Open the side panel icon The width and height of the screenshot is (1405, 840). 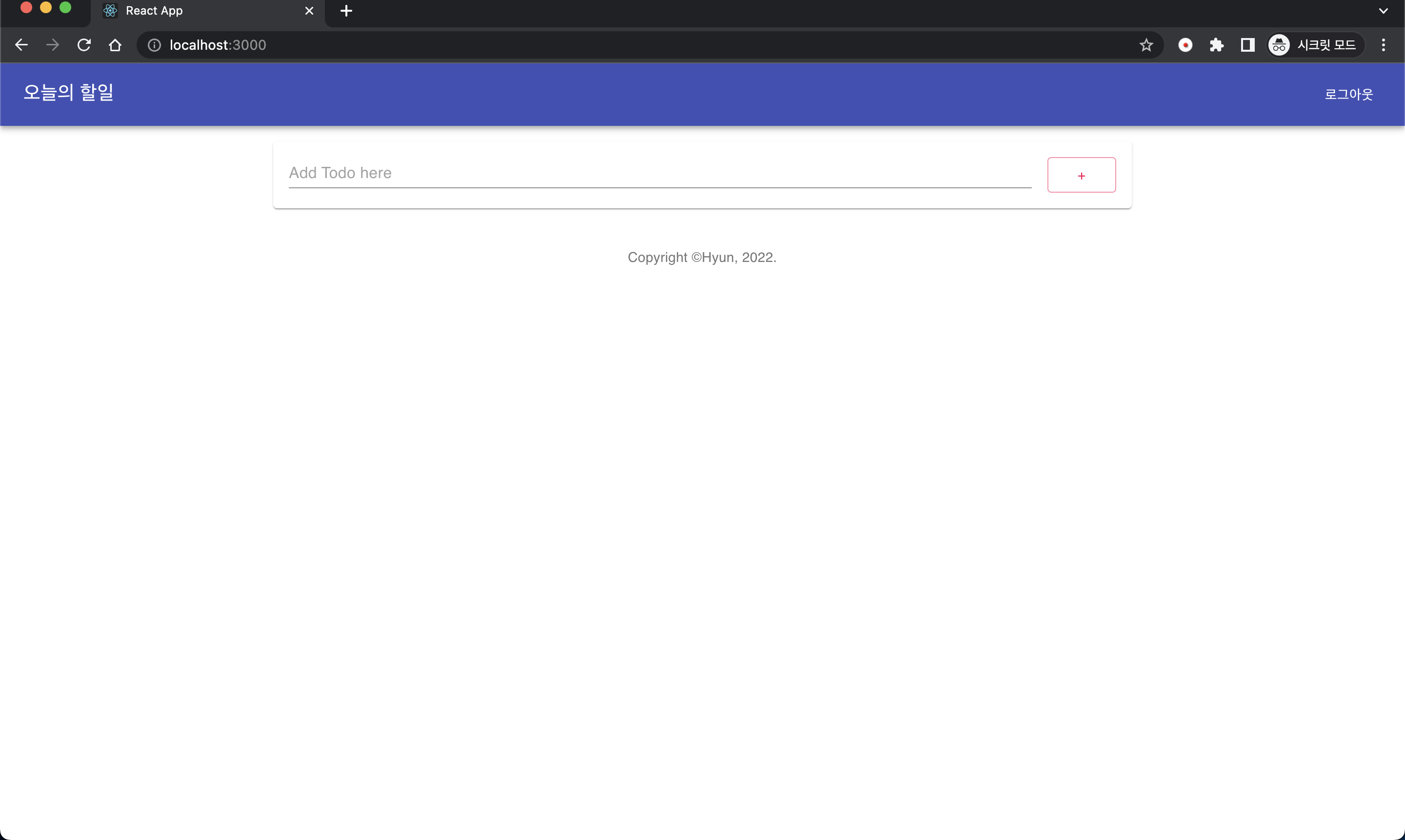(1247, 45)
